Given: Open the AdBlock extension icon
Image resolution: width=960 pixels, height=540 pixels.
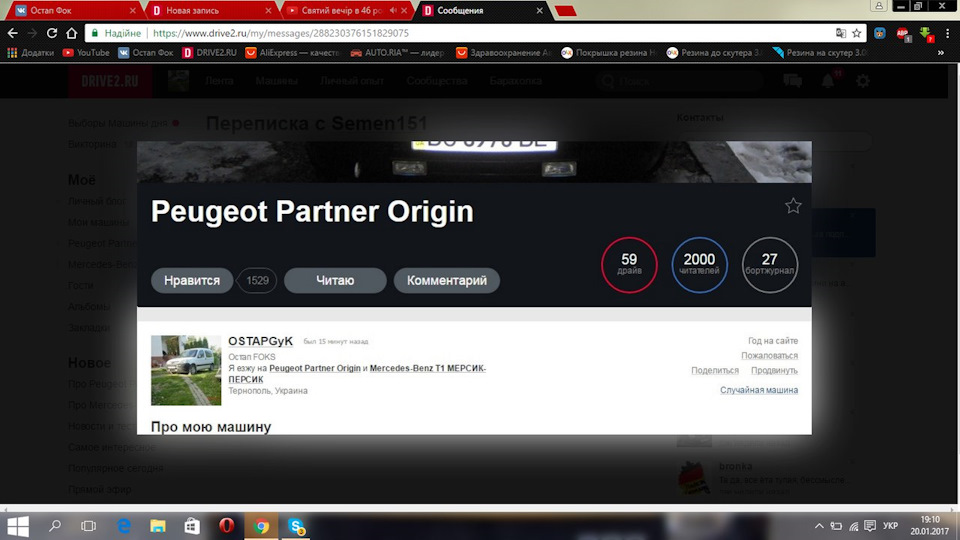Looking at the screenshot, I should point(902,34).
